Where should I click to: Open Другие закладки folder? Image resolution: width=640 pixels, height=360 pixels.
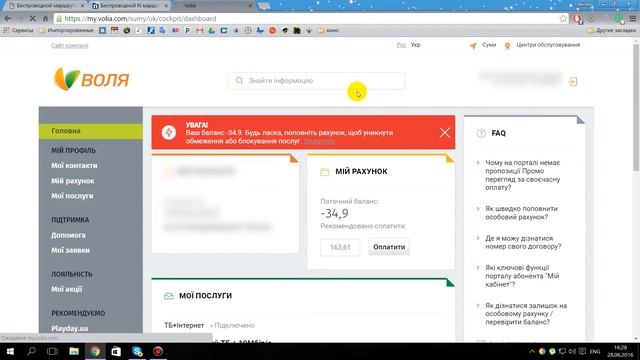[x=611, y=30]
